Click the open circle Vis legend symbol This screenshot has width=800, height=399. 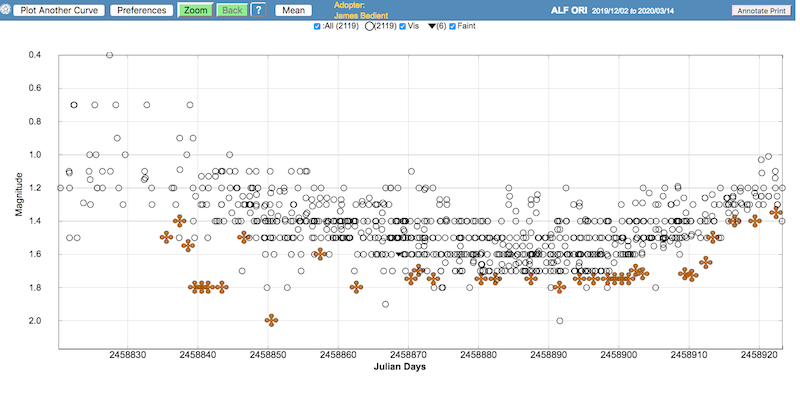369,26
